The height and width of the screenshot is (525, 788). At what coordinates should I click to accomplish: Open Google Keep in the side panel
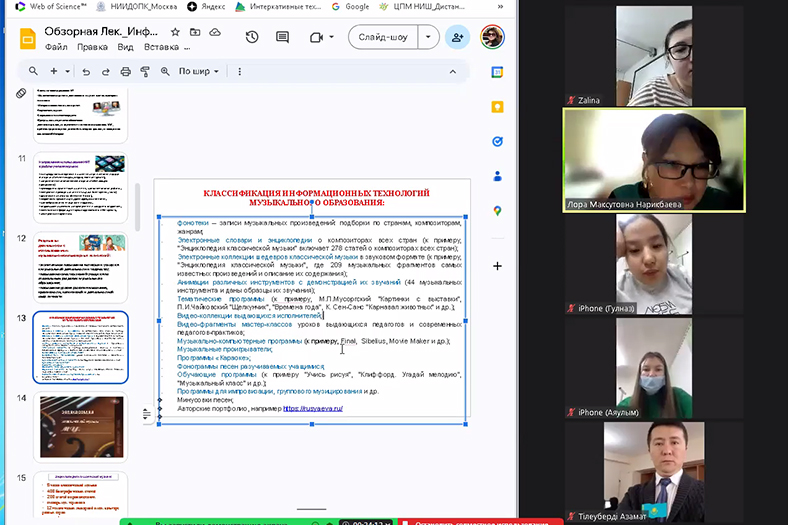tap(497, 107)
